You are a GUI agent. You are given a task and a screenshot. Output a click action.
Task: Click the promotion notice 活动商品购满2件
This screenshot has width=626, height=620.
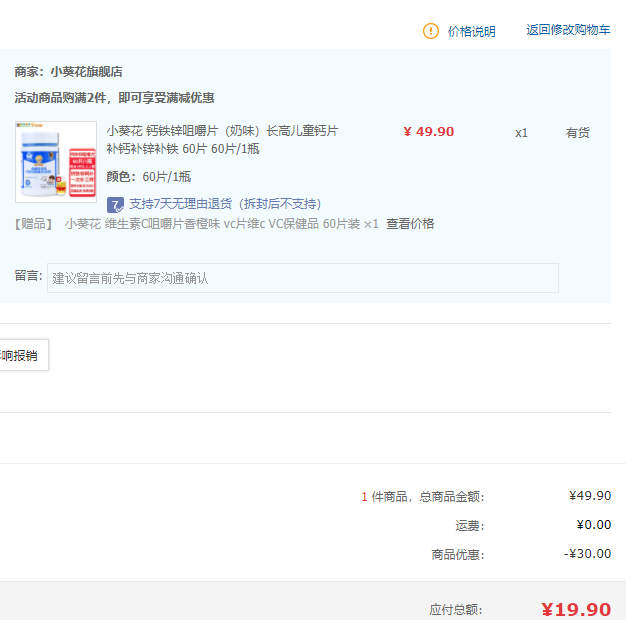tap(114, 98)
